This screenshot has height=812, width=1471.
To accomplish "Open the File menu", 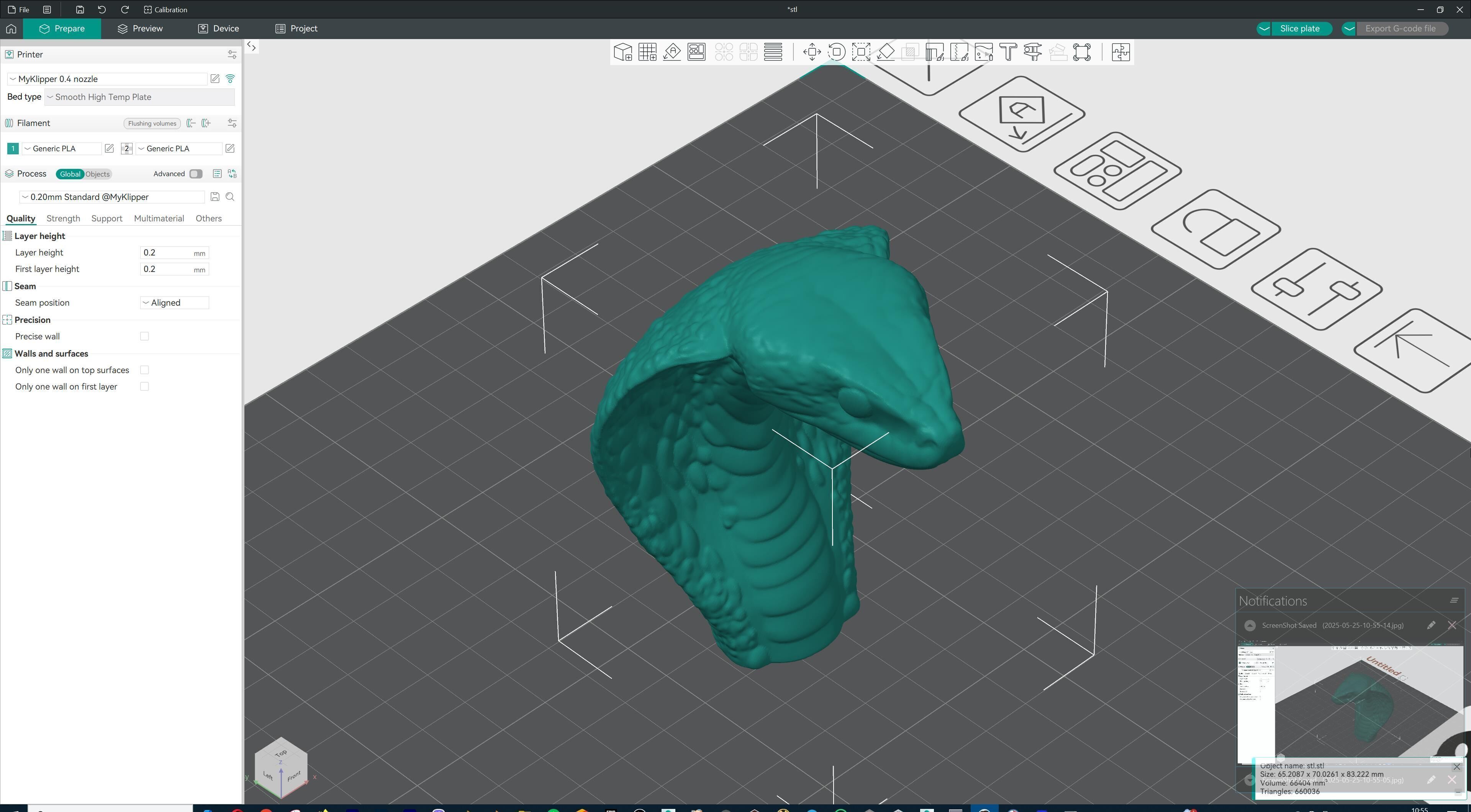I will click(19, 10).
